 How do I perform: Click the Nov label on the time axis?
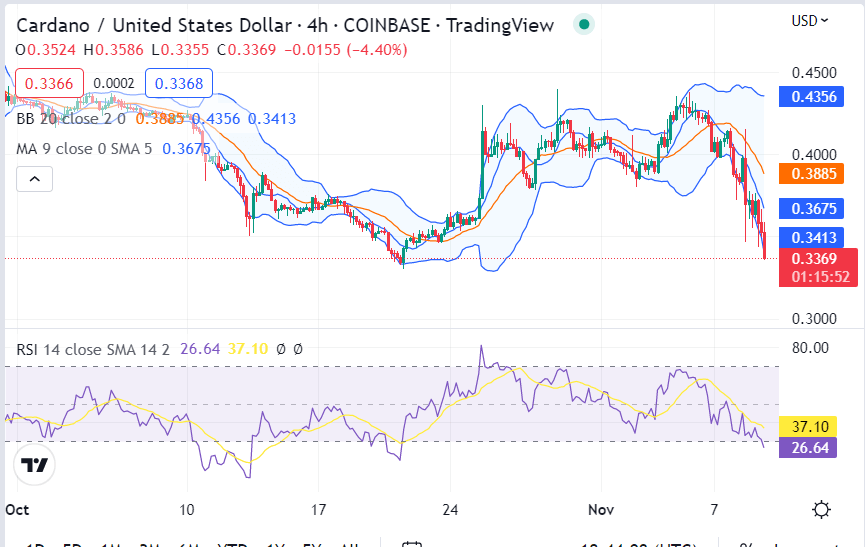(x=601, y=510)
